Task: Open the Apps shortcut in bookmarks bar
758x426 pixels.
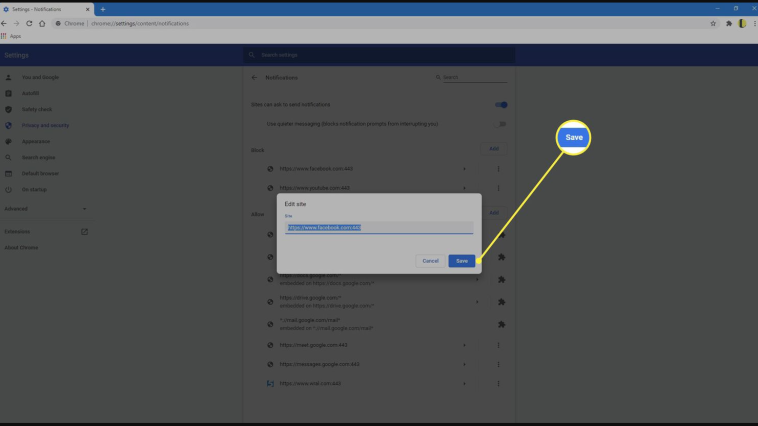Action: [x=11, y=36]
